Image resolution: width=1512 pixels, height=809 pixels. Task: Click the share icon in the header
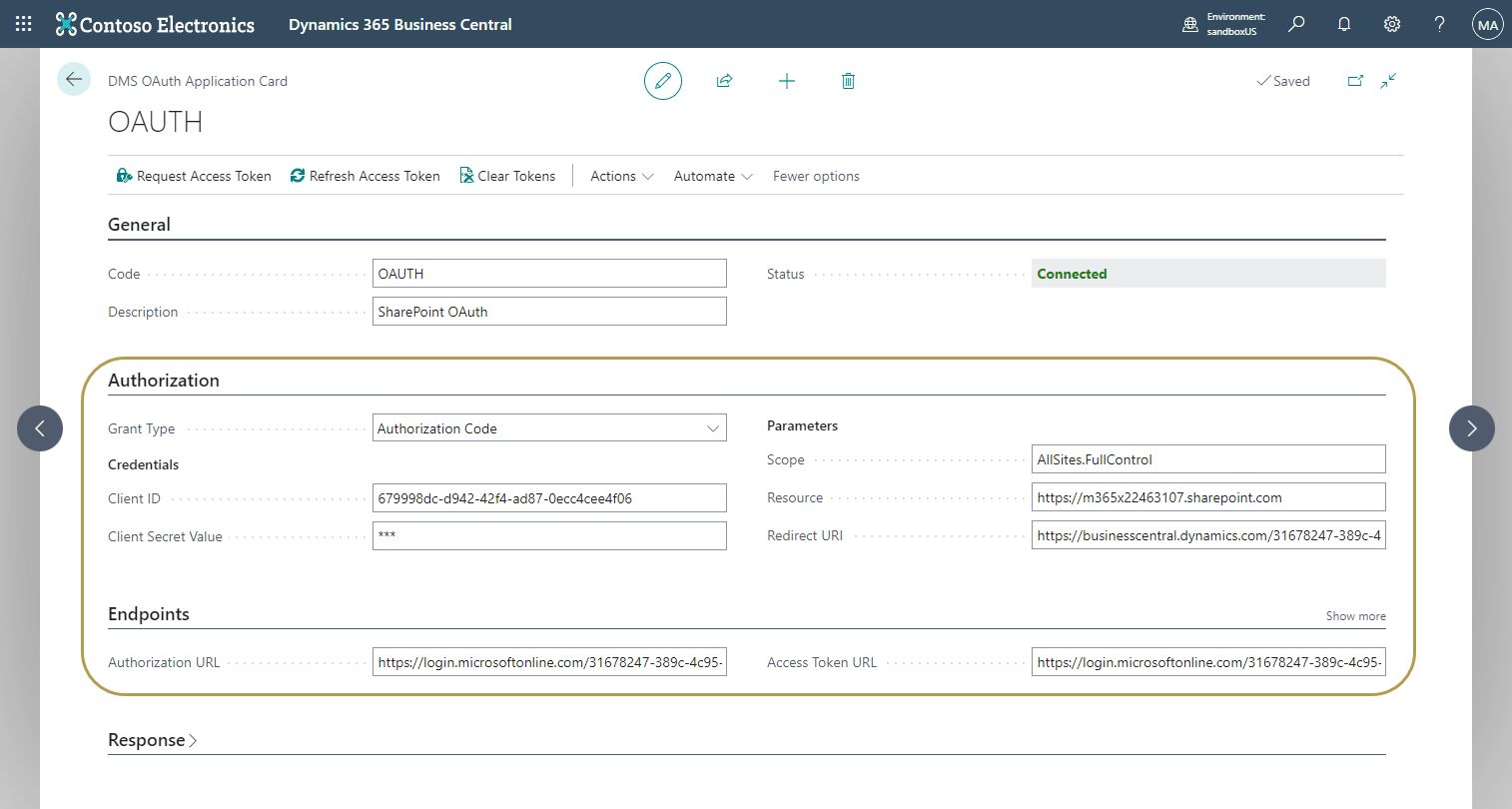(x=724, y=81)
